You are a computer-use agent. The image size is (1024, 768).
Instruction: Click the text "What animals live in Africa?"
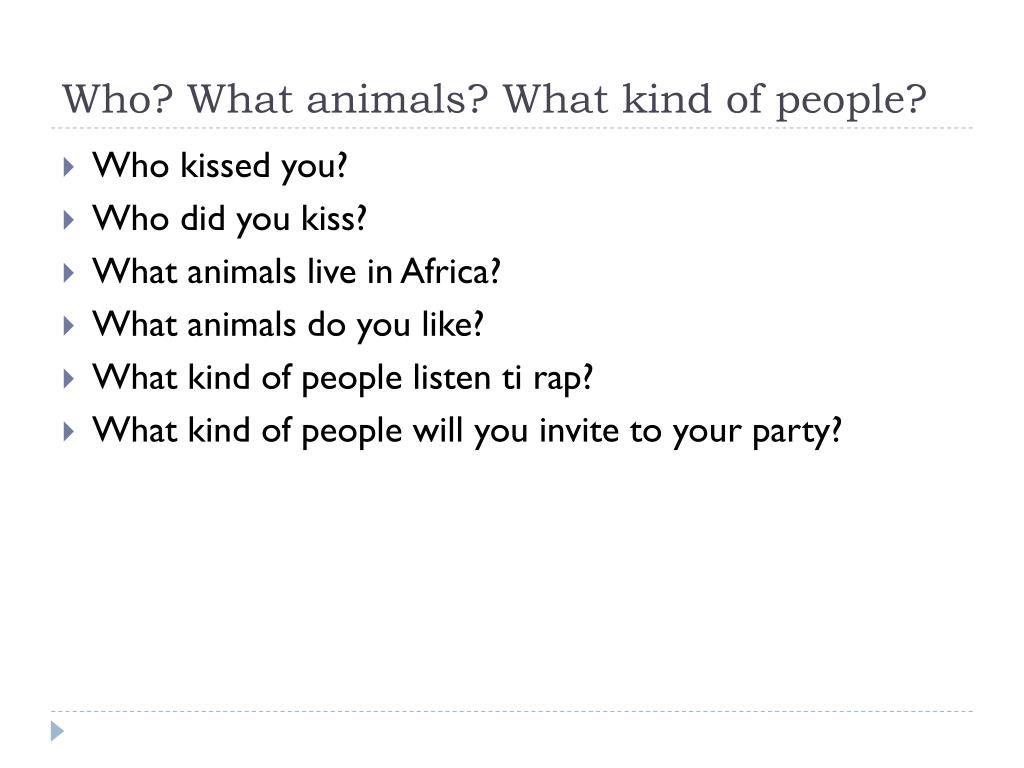tap(296, 272)
